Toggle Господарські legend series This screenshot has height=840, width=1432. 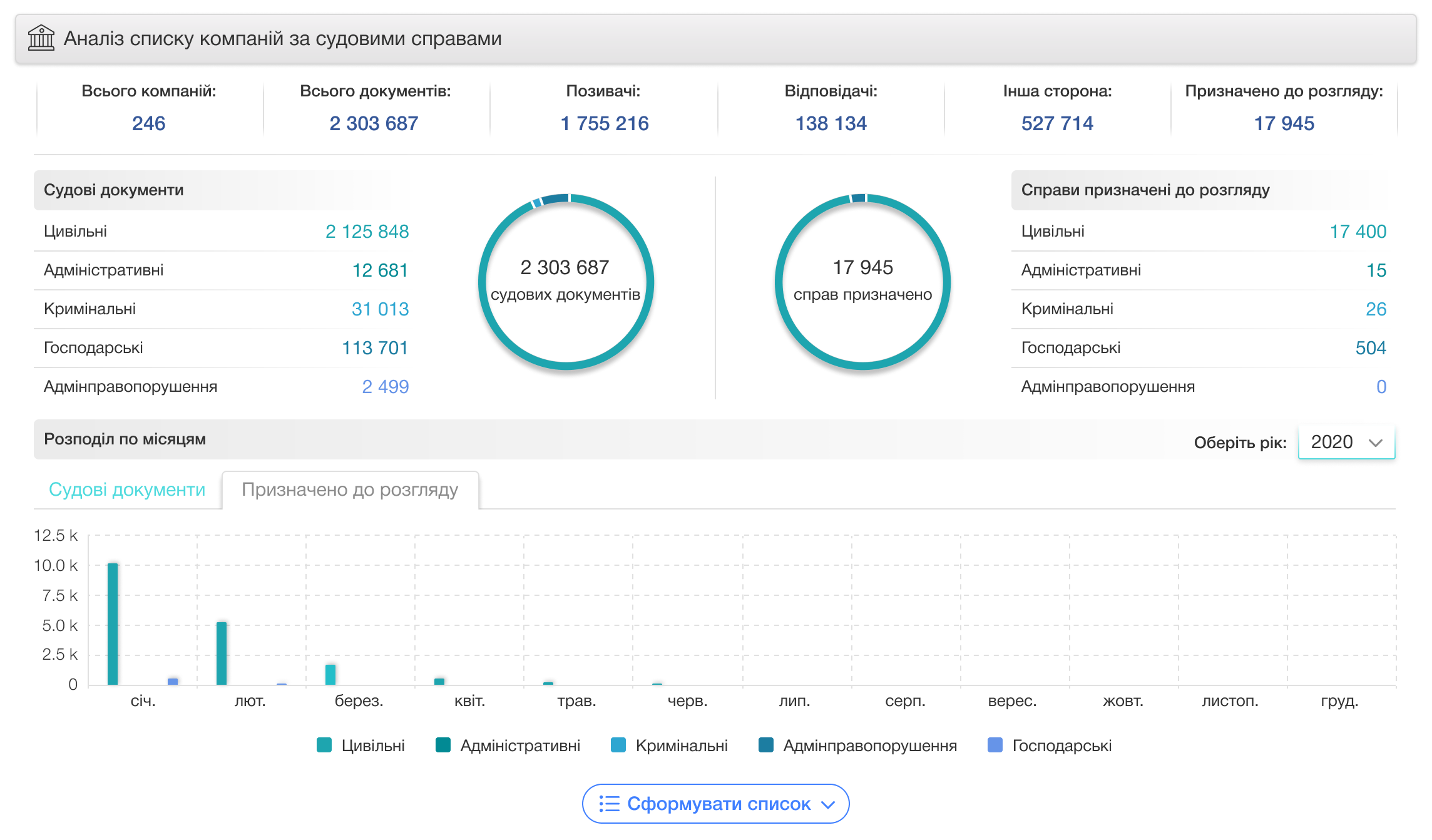pos(1050,745)
